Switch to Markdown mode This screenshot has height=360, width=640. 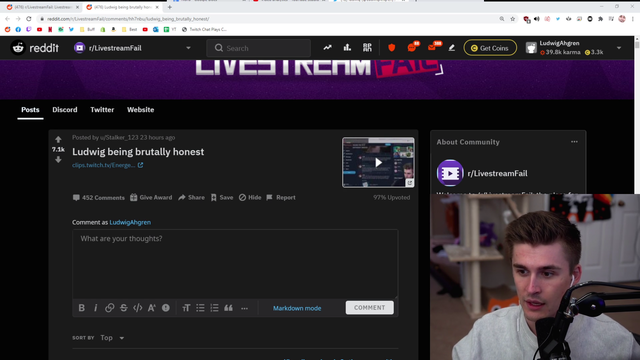(297, 308)
